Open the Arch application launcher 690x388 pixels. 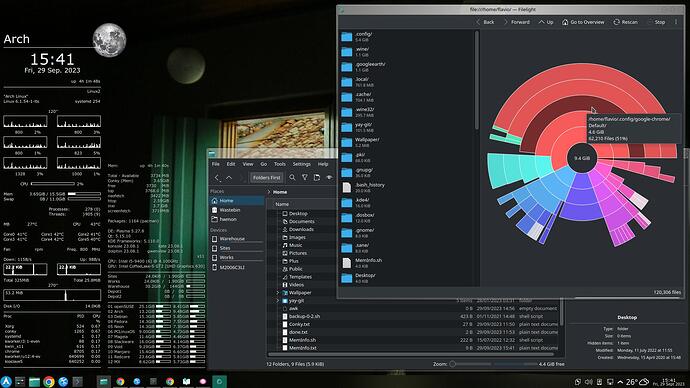pos(6,381)
